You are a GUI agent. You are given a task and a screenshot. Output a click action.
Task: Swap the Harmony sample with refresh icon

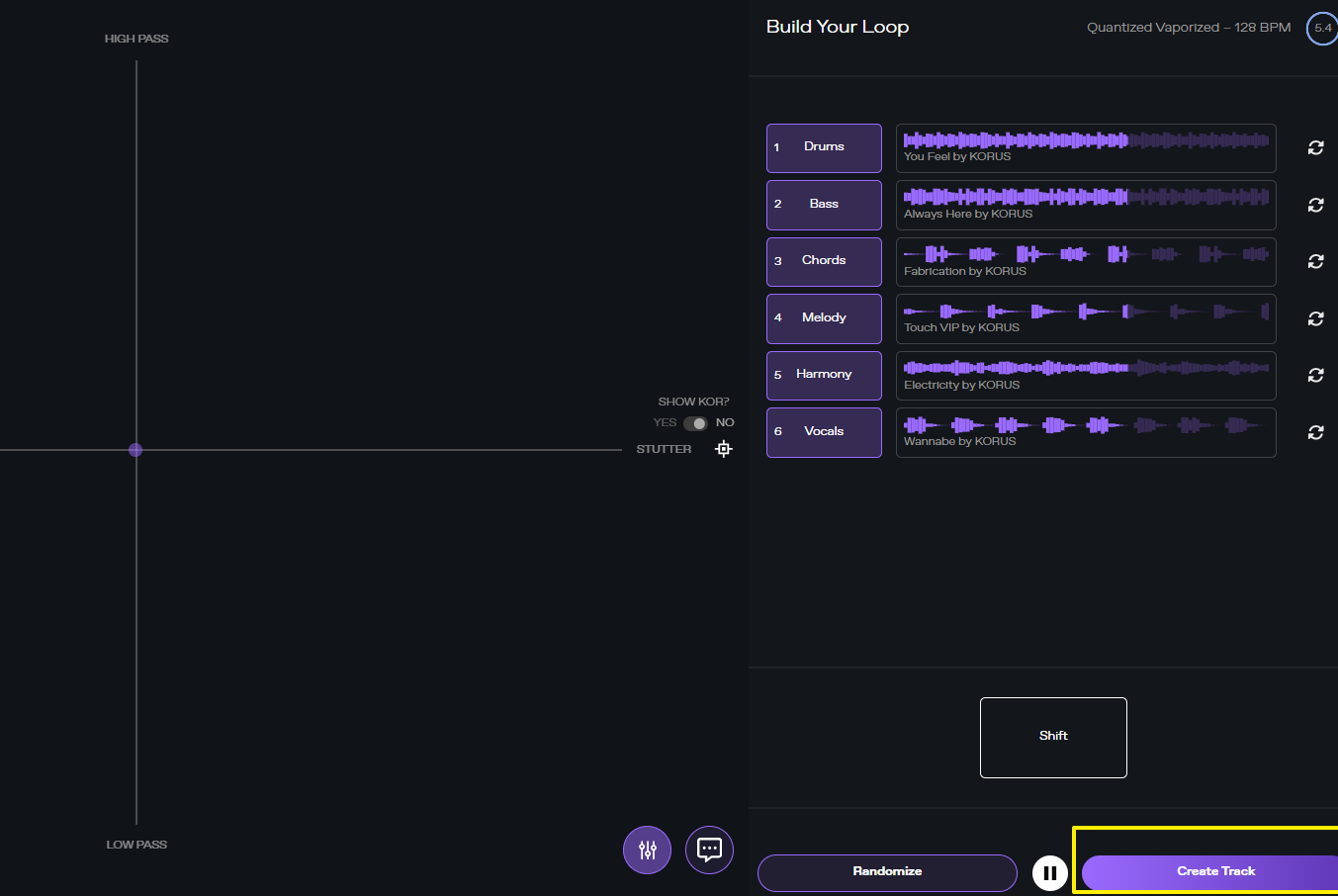(1315, 375)
